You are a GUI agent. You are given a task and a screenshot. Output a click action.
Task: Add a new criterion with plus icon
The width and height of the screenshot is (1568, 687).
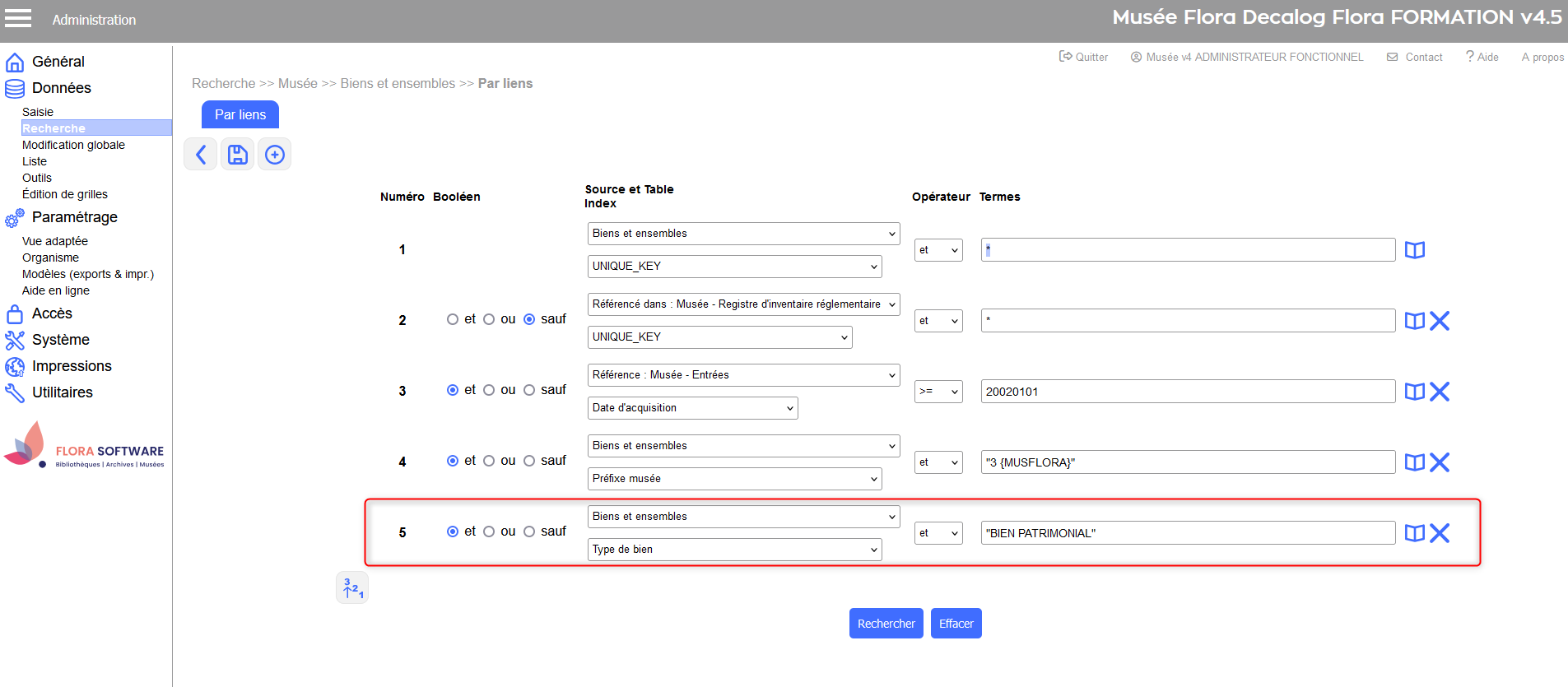click(x=275, y=155)
